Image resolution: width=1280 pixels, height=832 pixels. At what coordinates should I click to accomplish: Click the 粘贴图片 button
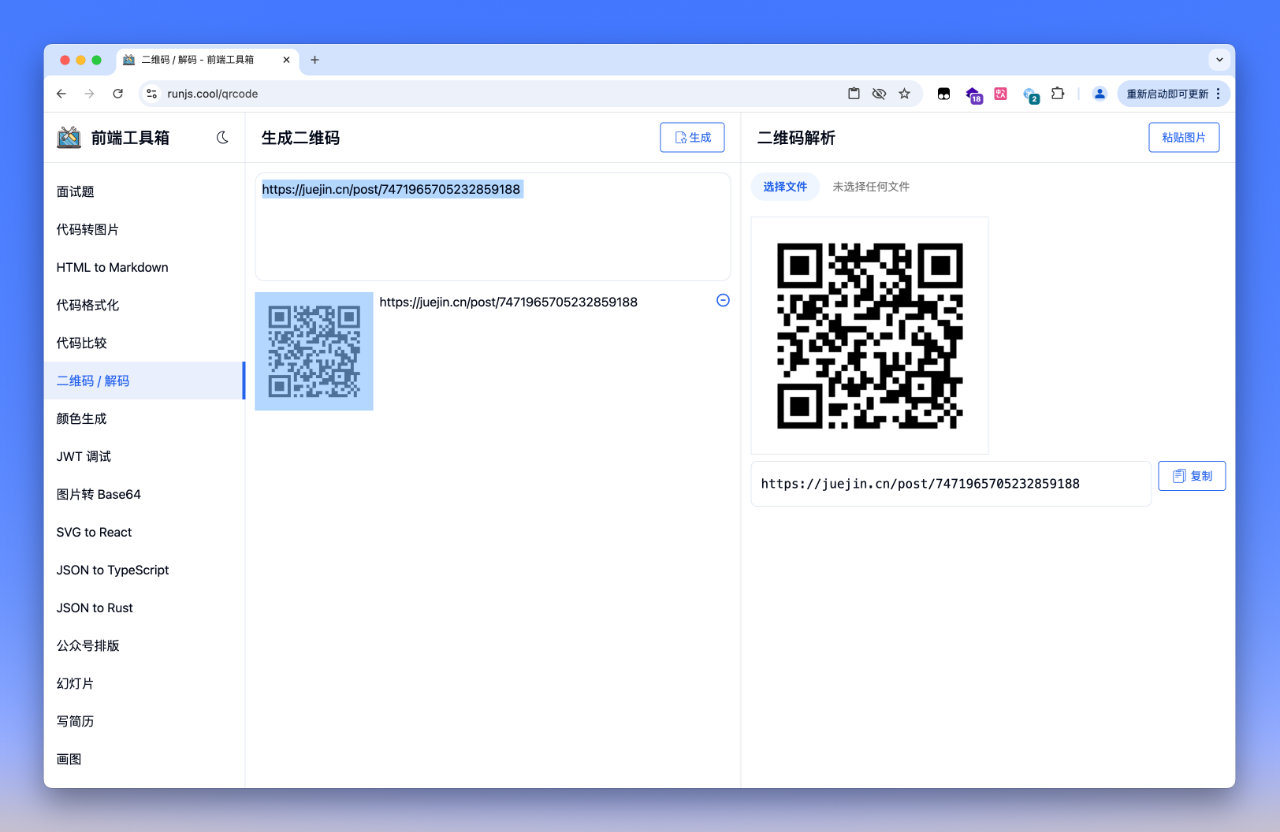(1184, 138)
